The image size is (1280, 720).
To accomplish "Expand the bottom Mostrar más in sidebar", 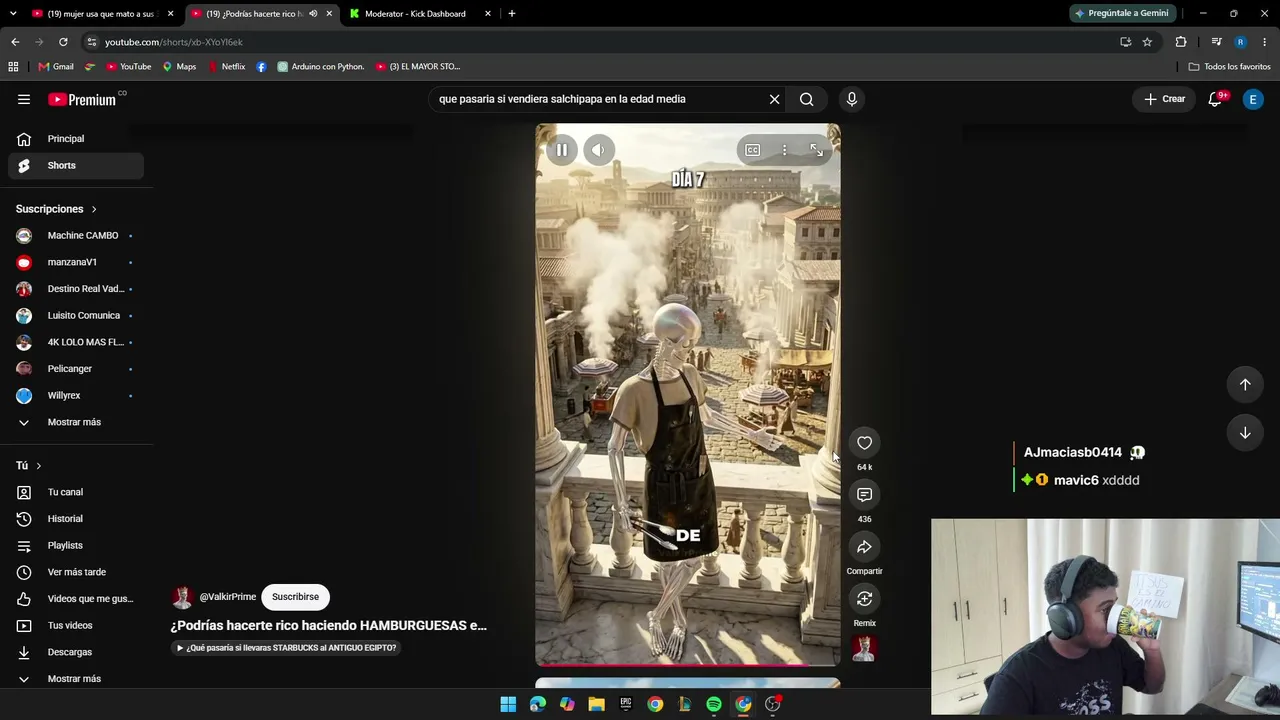I will tap(76, 679).
